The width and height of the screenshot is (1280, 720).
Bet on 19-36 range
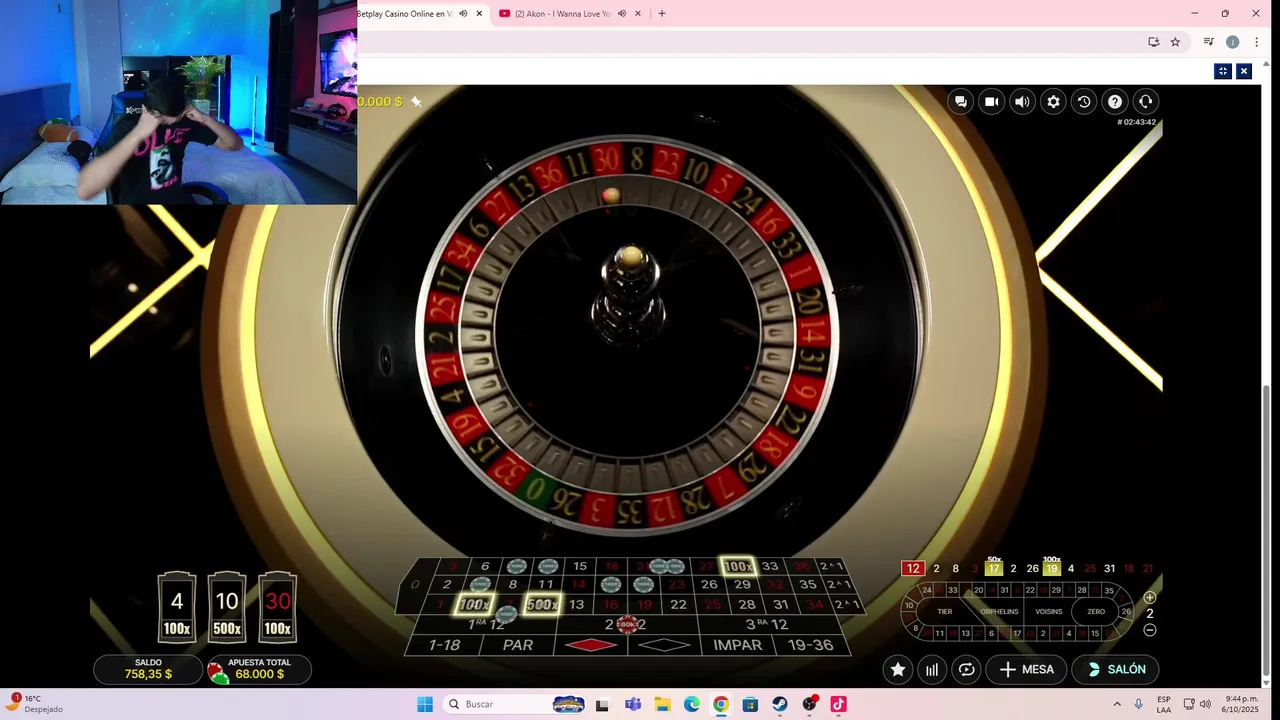click(x=810, y=645)
